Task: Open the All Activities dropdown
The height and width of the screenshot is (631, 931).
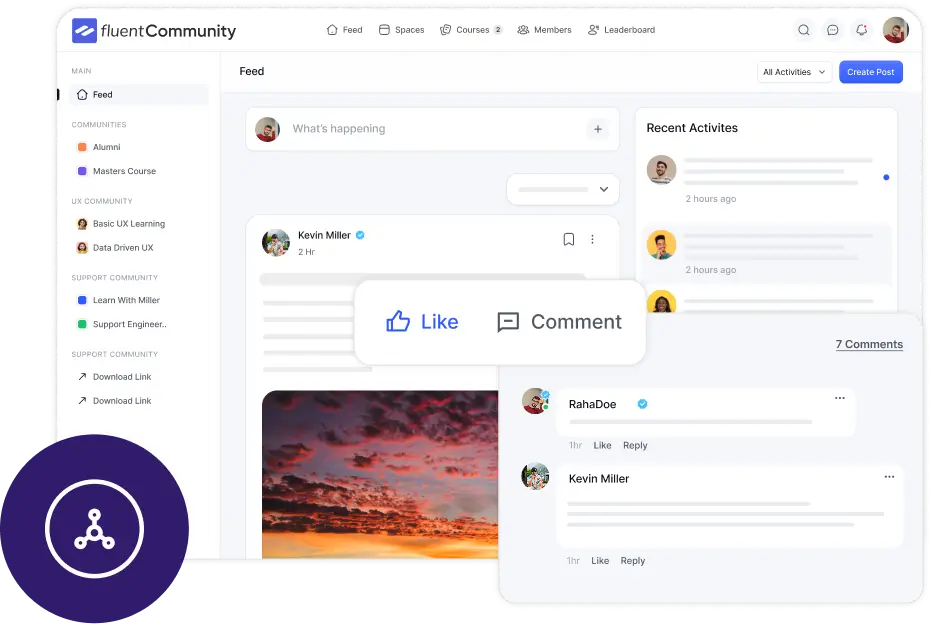Action: [794, 72]
